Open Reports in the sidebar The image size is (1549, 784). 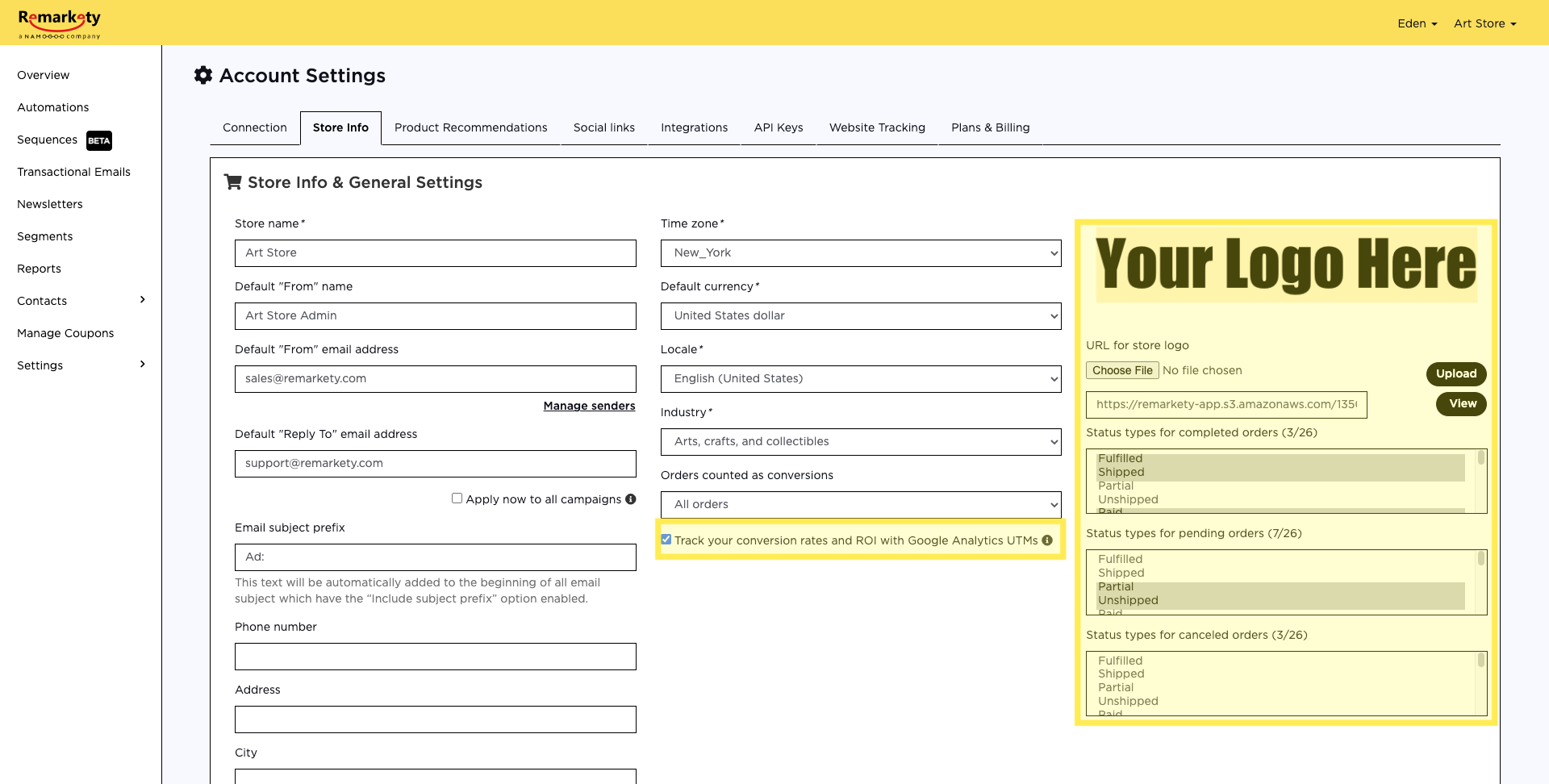(x=40, y=269)
